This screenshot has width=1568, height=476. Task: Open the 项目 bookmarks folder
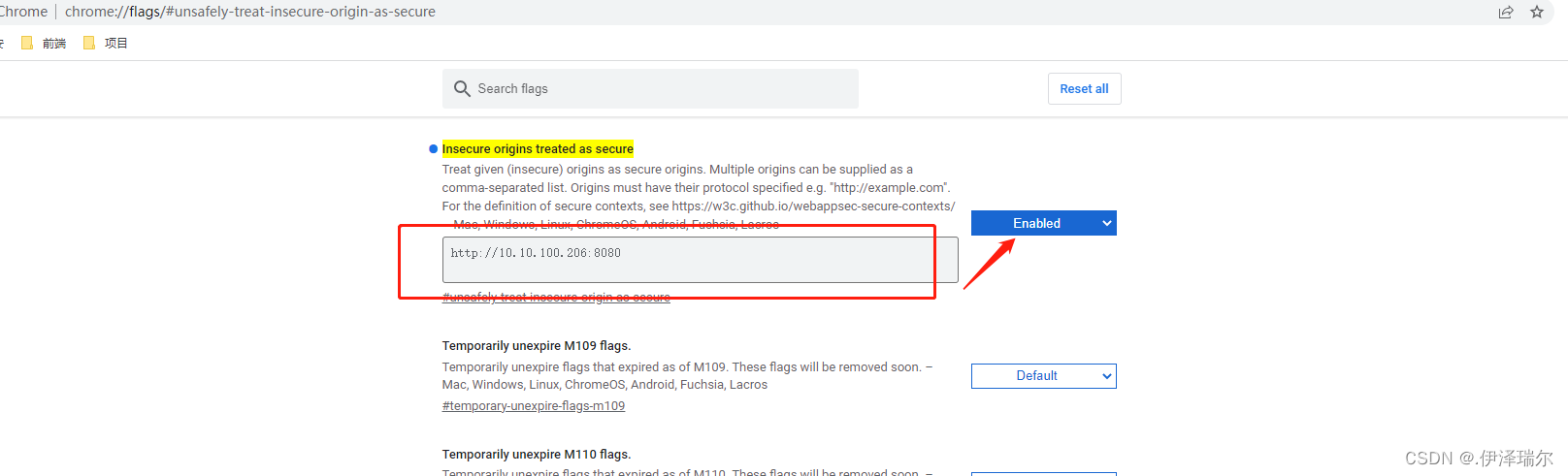pyautogui.click(x=106, y=43)
